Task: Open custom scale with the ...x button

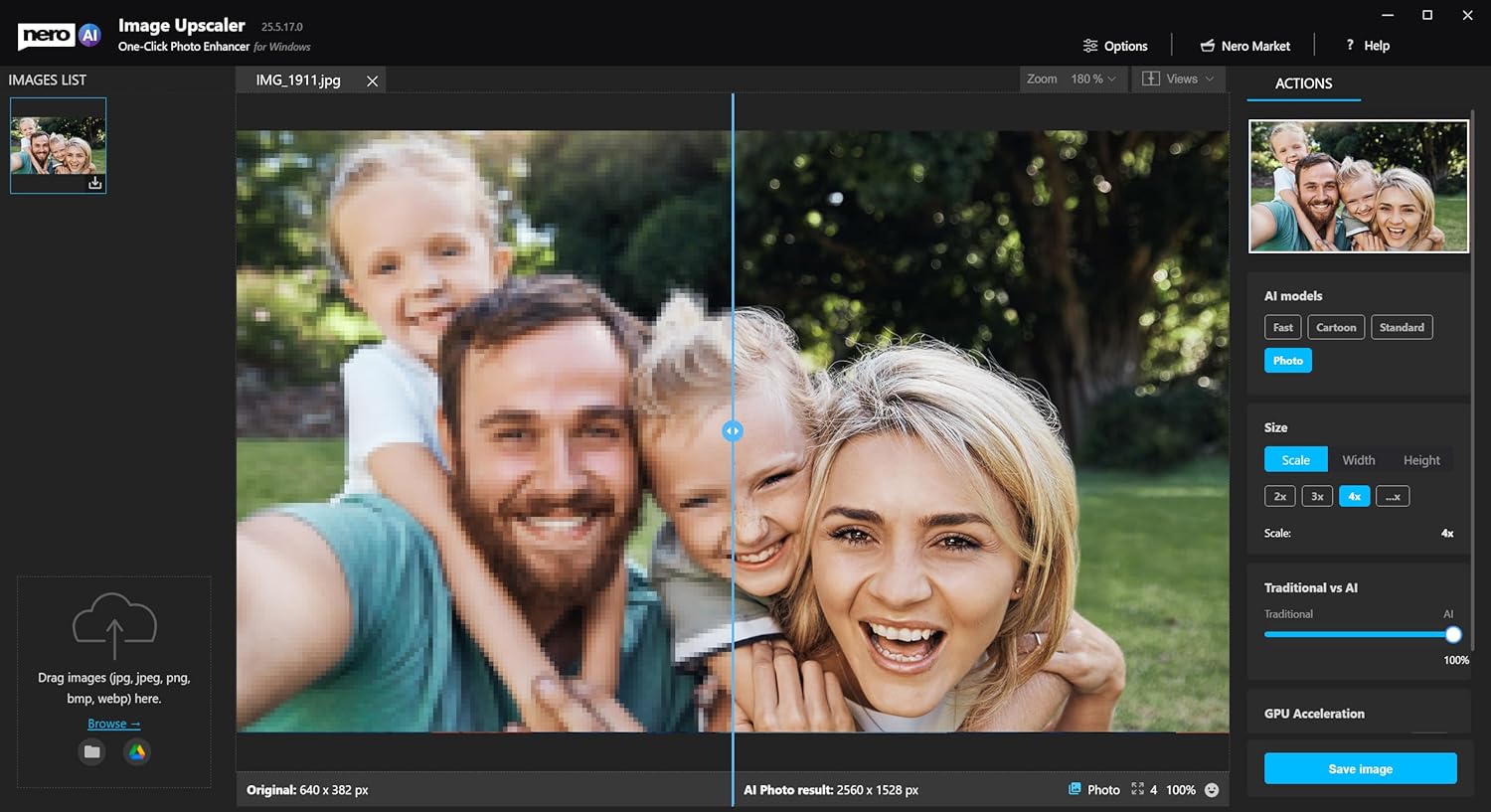Action: pyautogui.click(x=1392, y=496)
